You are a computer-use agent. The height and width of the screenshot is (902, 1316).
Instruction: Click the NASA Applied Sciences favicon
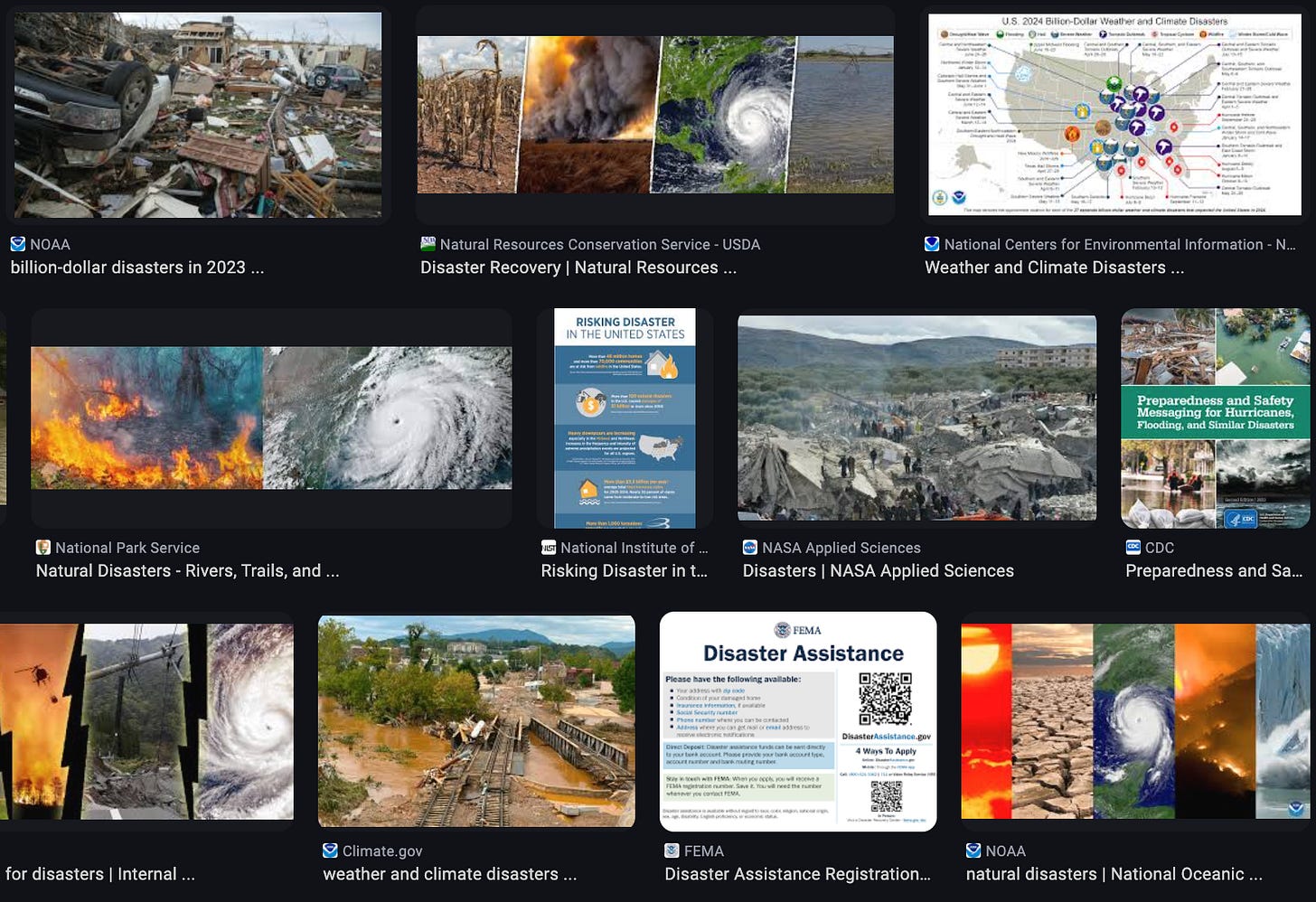750,548
